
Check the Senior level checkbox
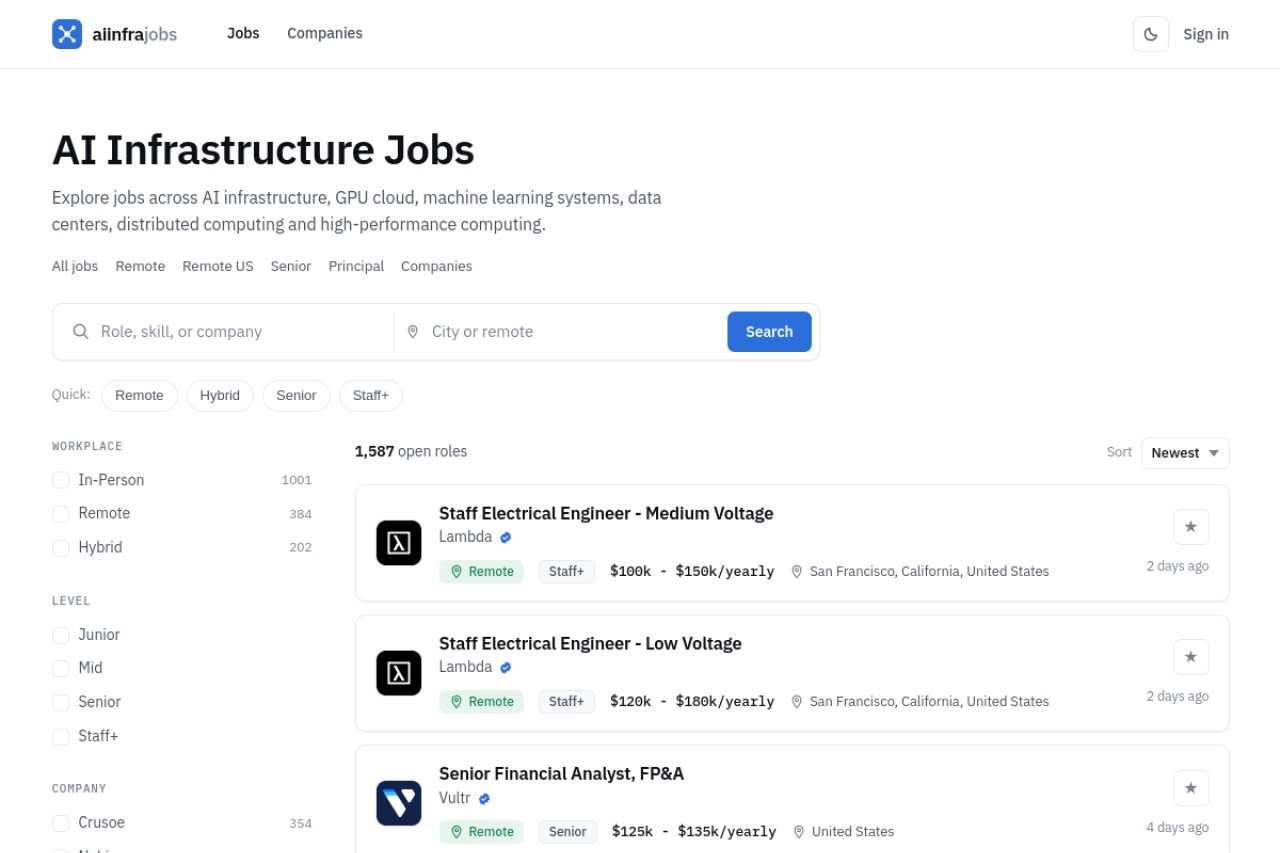click(x=61, y=702)
